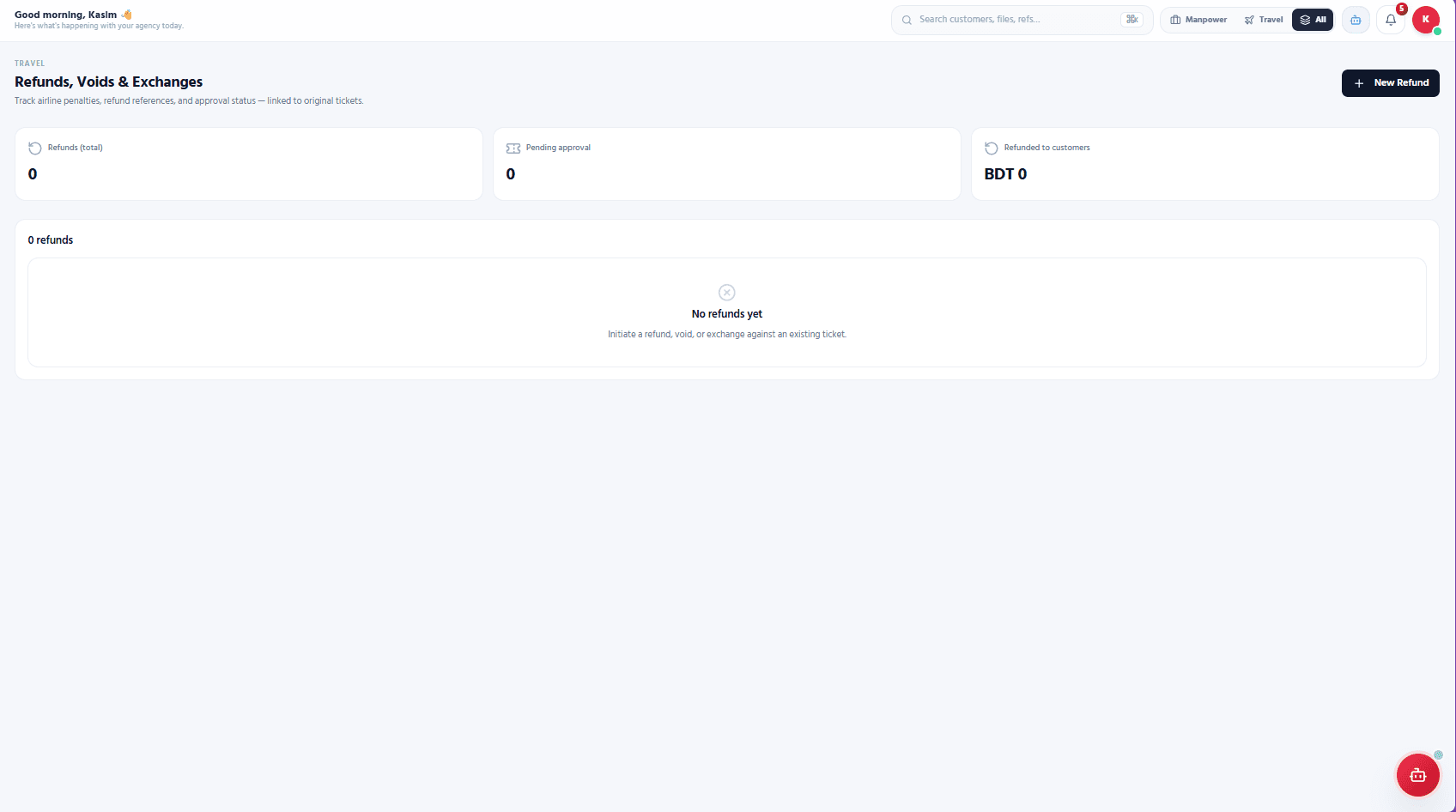This screenshot has width=1456, height=812.
Task: Click the Refunded to customers icon
Action: coord(992,148)
